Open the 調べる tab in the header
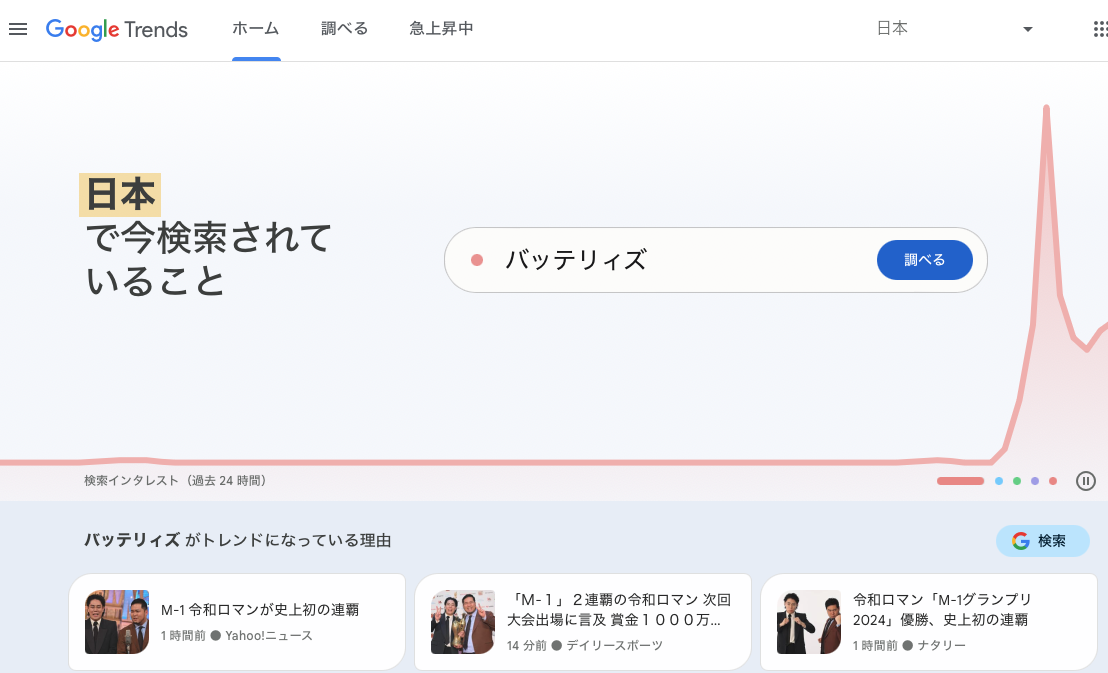Screen dimensions: 1108x673 coord(344,29)
